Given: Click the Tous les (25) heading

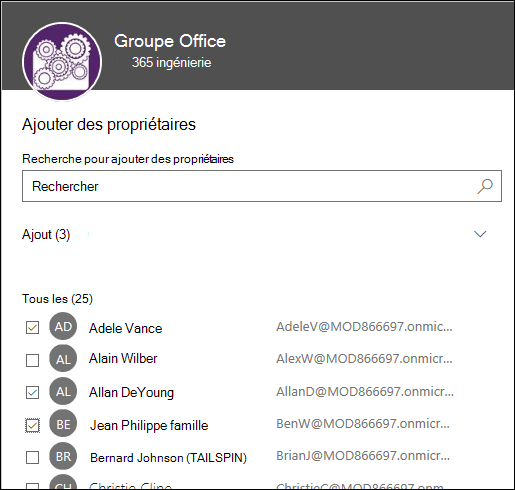Looking at the screenshot, I should coord(57,299).
